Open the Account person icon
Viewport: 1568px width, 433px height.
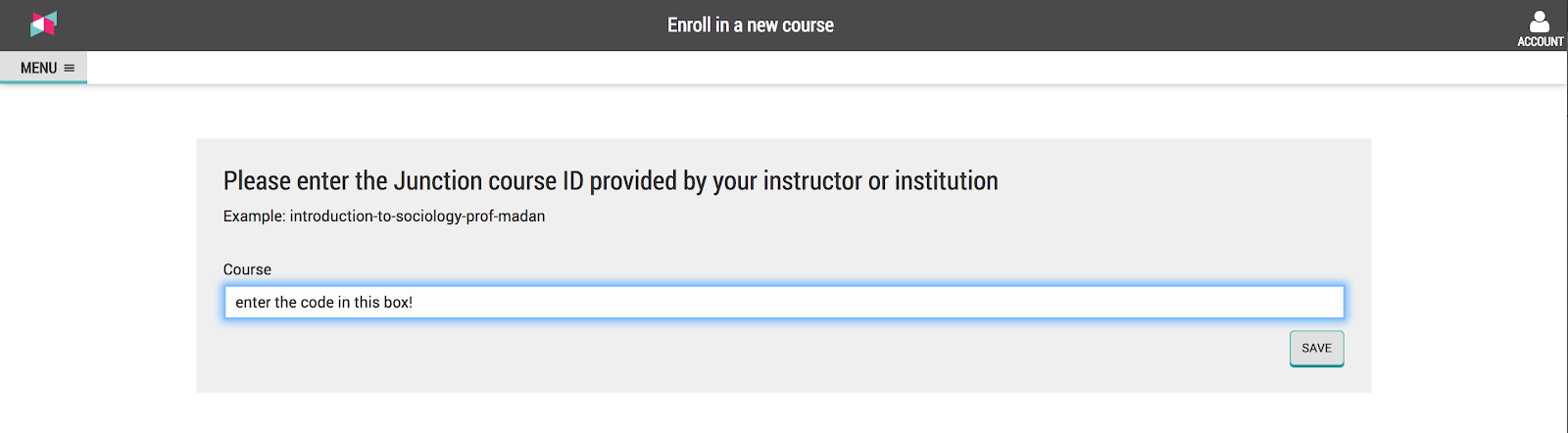coord(1540,22)
